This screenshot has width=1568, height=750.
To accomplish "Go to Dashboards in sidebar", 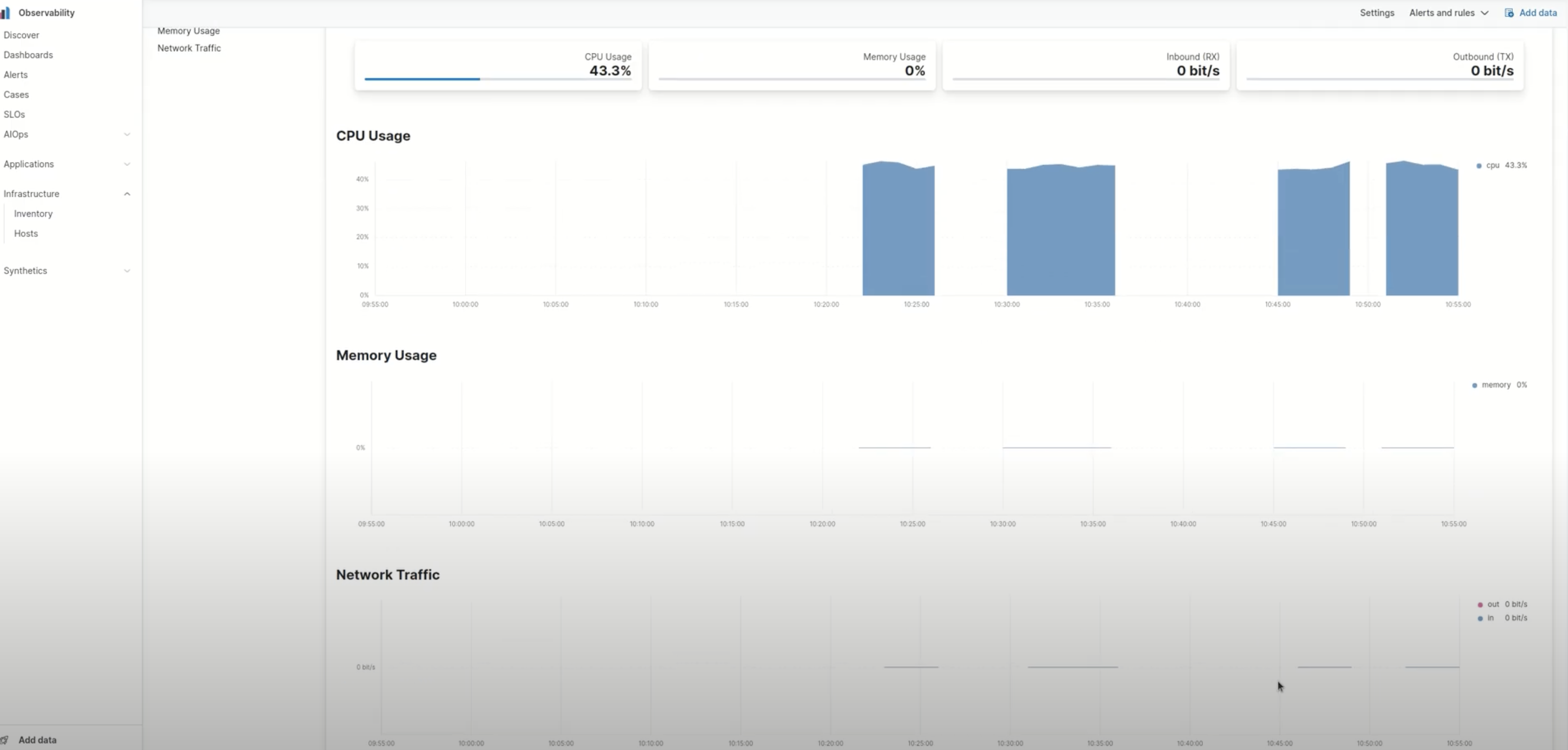I will coord(28,55).
